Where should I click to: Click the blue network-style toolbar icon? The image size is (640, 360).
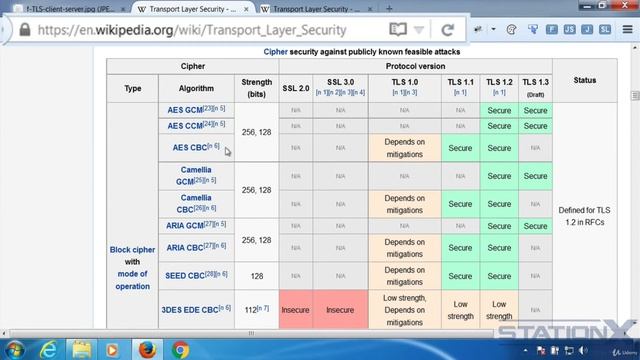point(533,29)
